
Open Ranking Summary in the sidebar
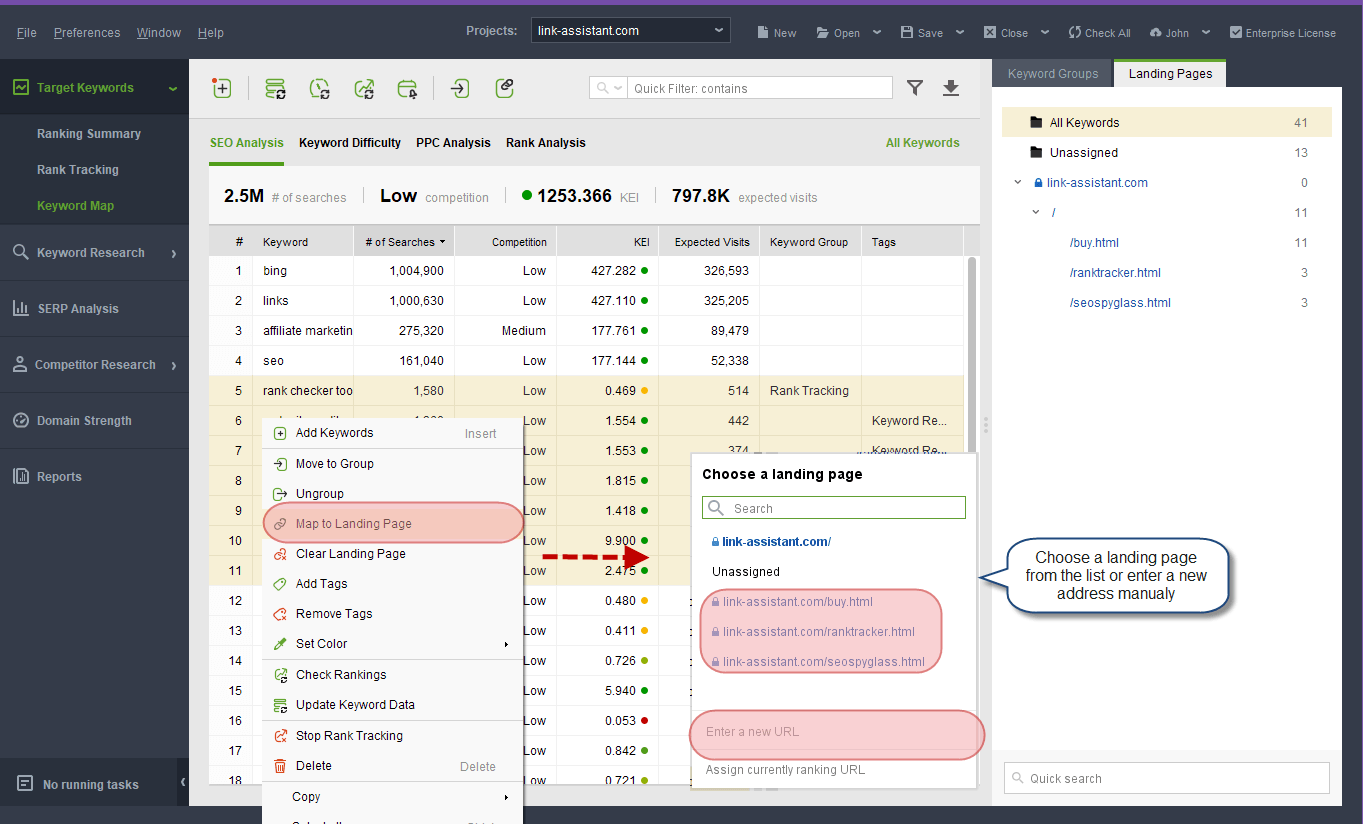pos(89,134)
